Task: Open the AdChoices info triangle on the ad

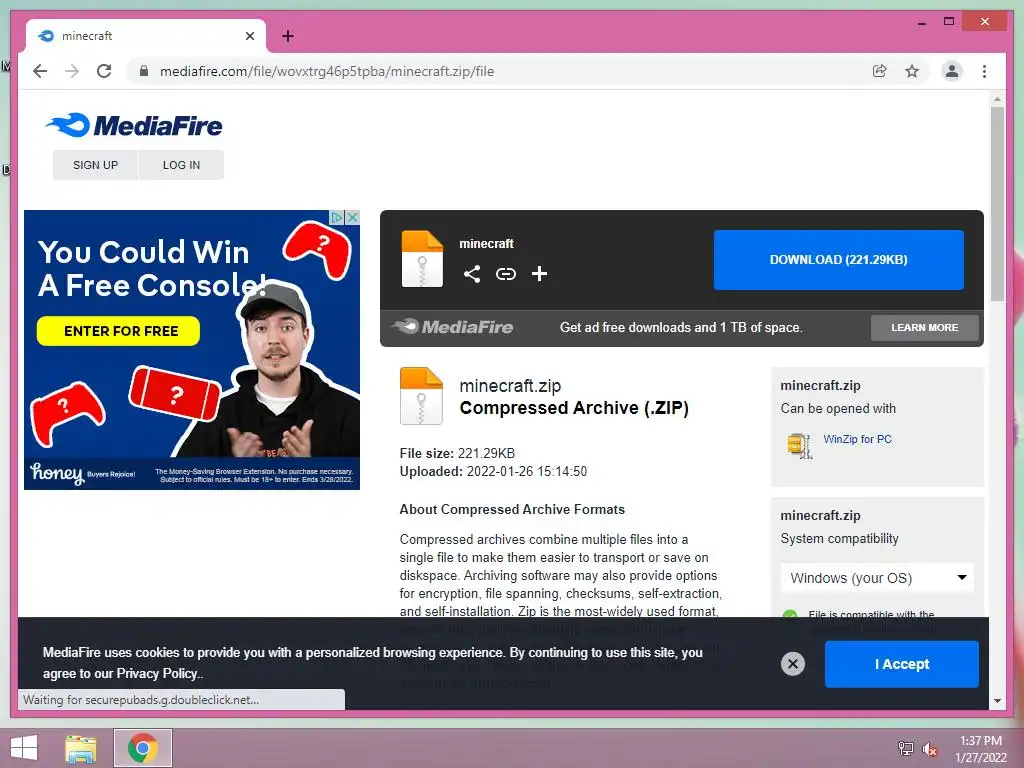Action: 337,217
